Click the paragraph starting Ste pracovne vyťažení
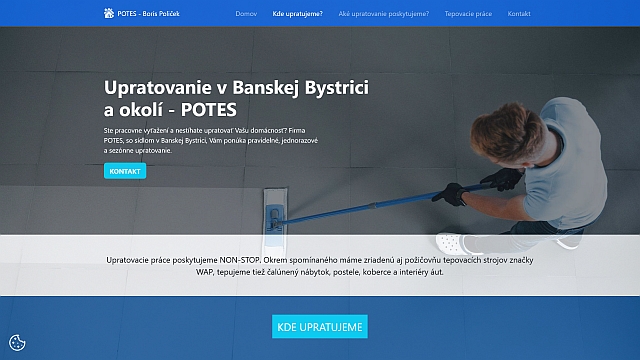The image size is (640, 360). (x=211, y=140)
